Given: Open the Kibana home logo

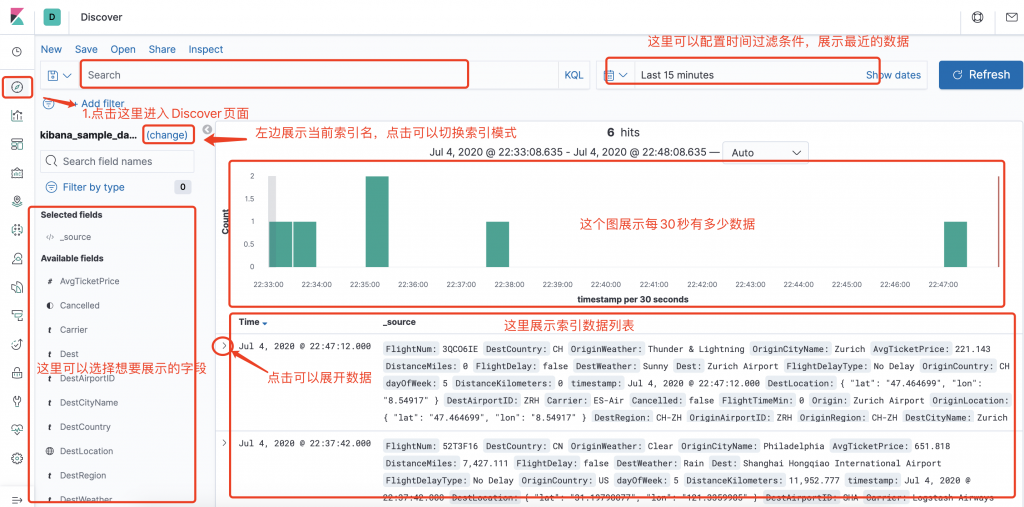Looking at the screenshot, I should (x=17, y=16).
